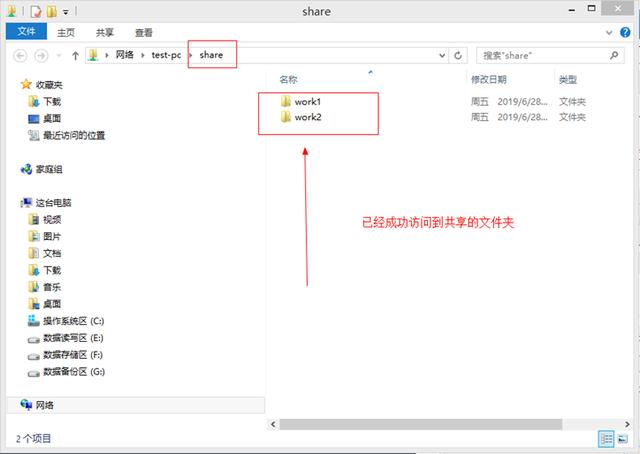This screenshot has width=640, height=454.
Task: Open the 共享 ribbon tab
Action: pos(104,33)
